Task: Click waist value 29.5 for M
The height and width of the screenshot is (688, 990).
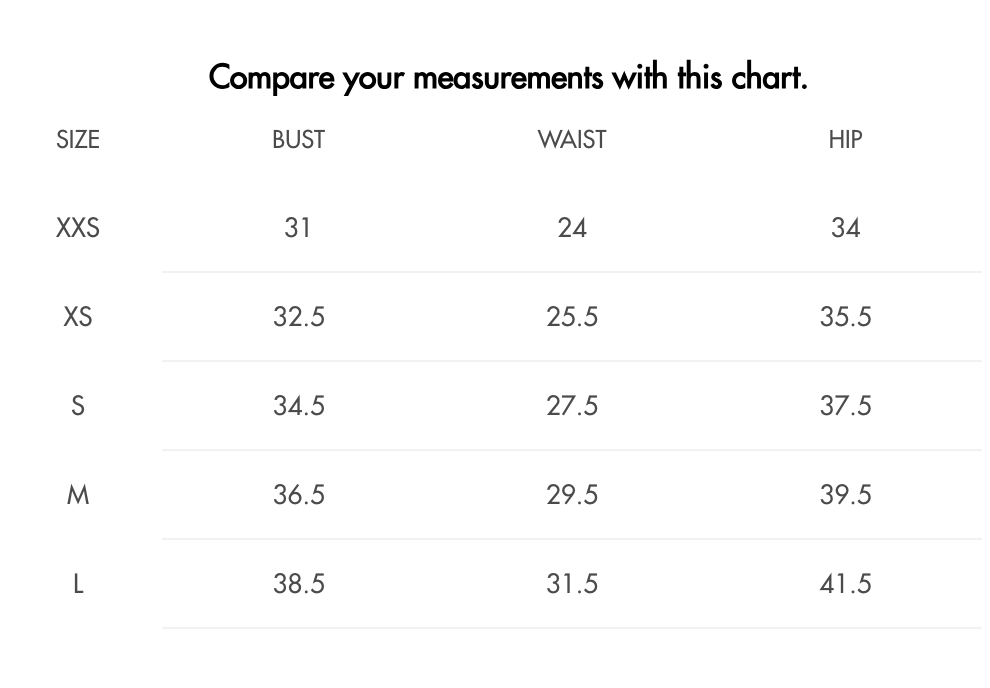Action: tap(572, 495)
